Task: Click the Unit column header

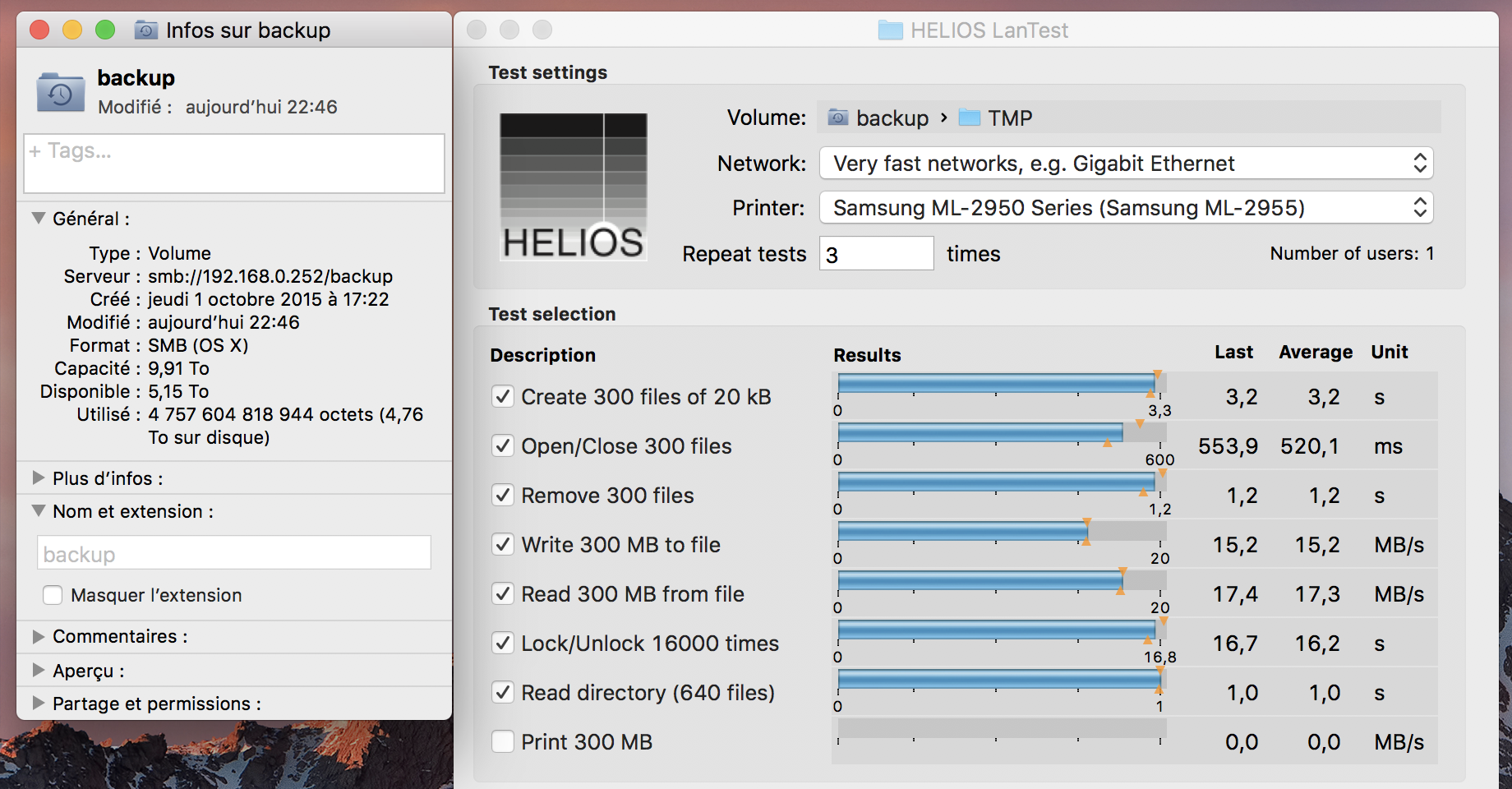Action: click(x=1390, y=352)
